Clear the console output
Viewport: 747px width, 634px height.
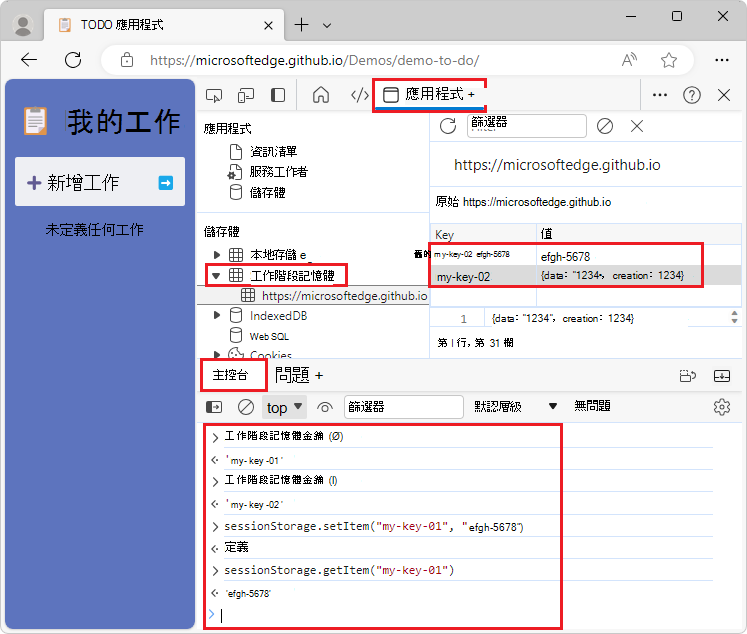point(246,407)
